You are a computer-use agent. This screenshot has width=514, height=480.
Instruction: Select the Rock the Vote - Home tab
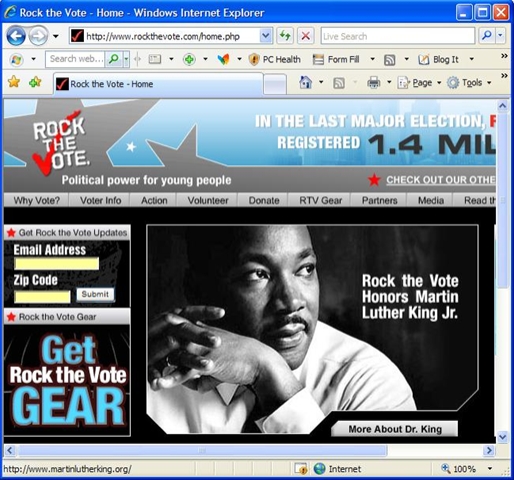(x=158, y=84)
